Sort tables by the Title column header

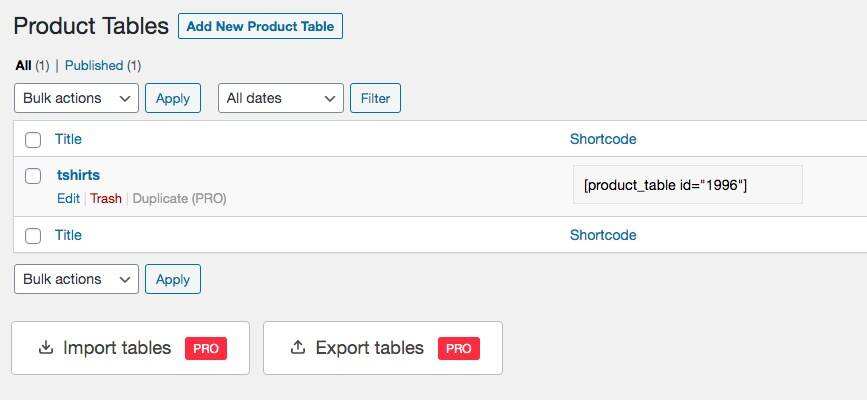(68, 139)
